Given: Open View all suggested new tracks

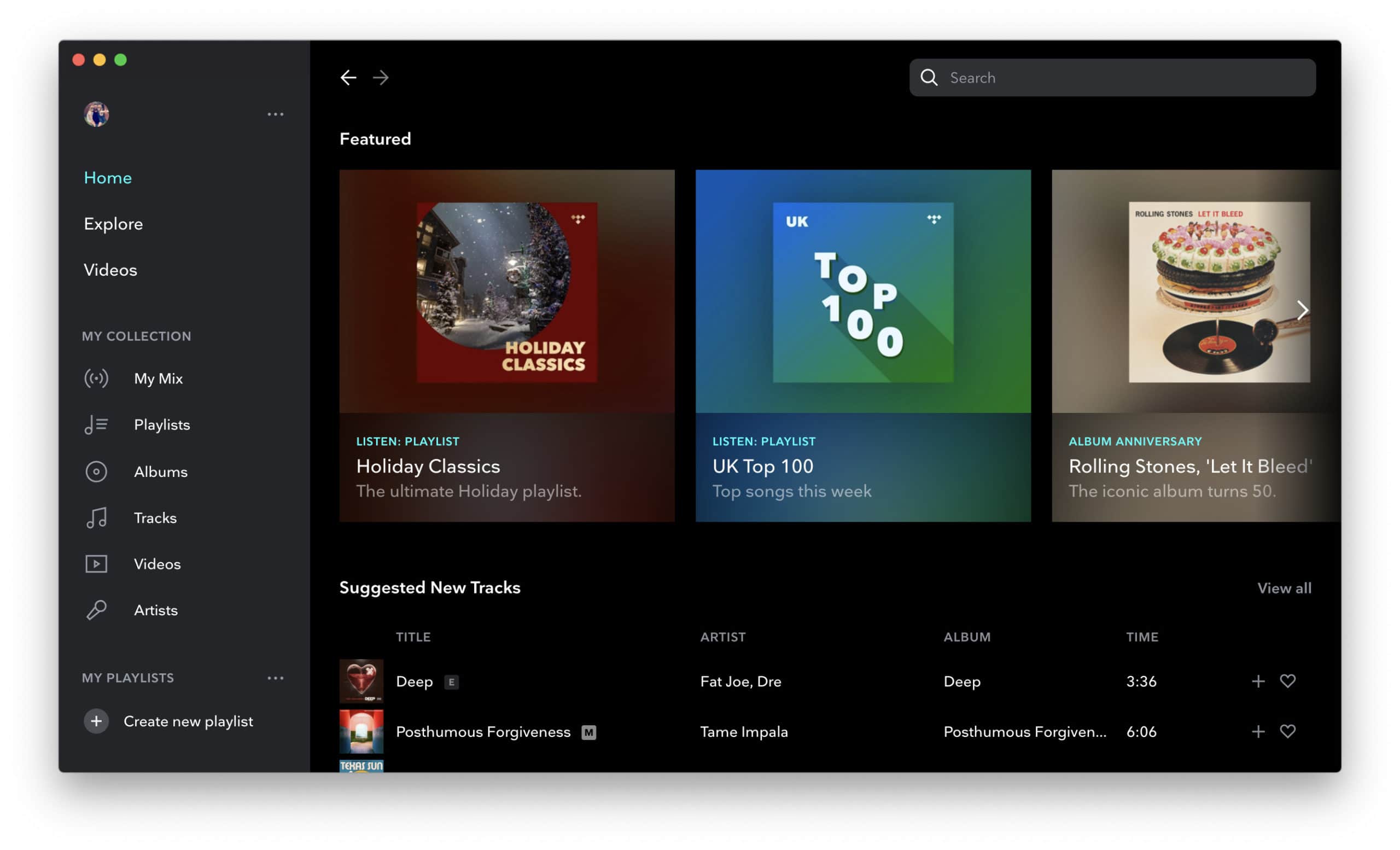Looking at the screenshot, I should coord(1284,588).
